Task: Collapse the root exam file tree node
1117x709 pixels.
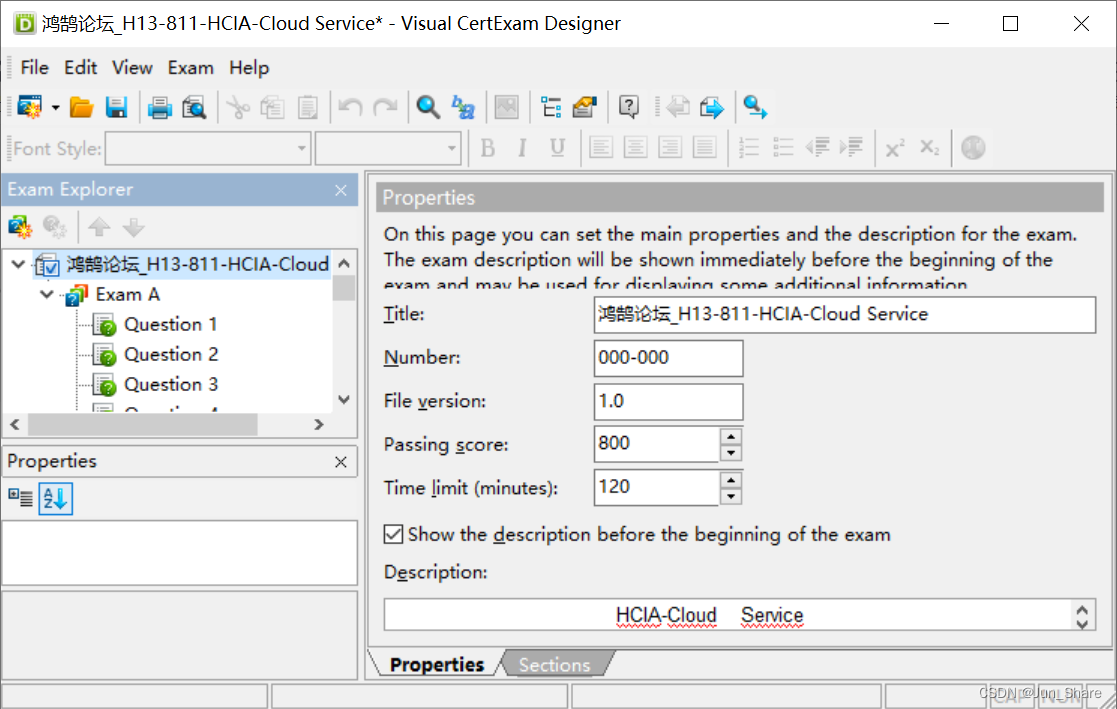Action: coord(19,264)
